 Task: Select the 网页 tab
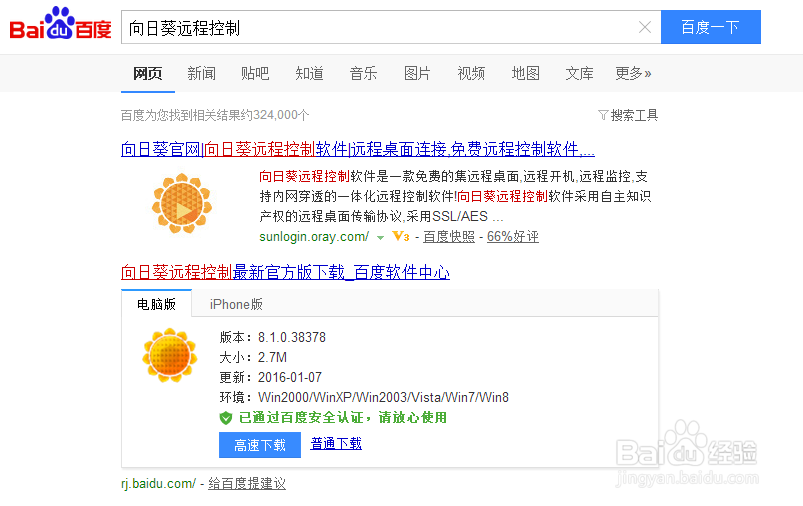(x=147, y=74)
